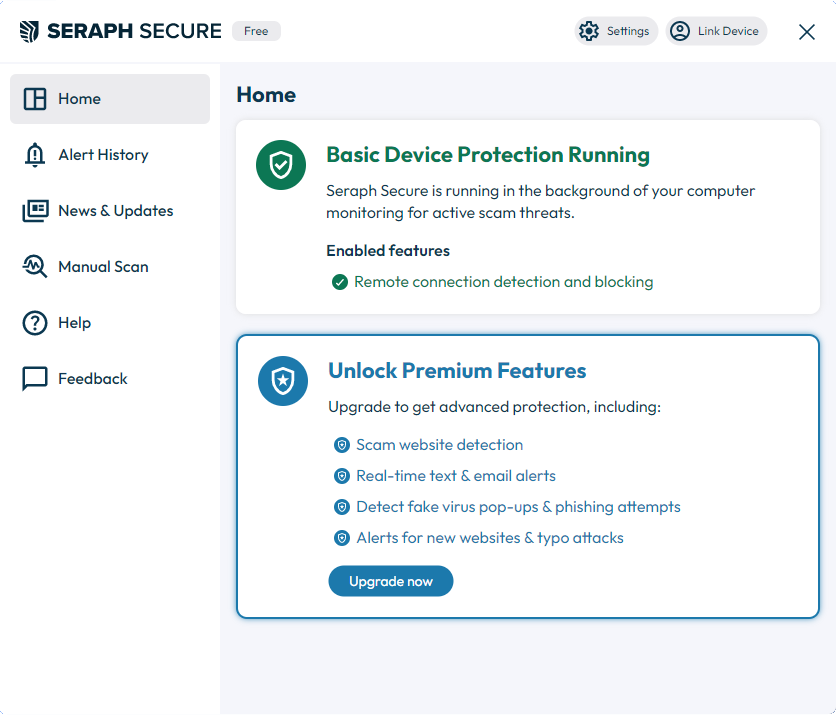Click the green shield protection status icon

click(x=281, y=165)
